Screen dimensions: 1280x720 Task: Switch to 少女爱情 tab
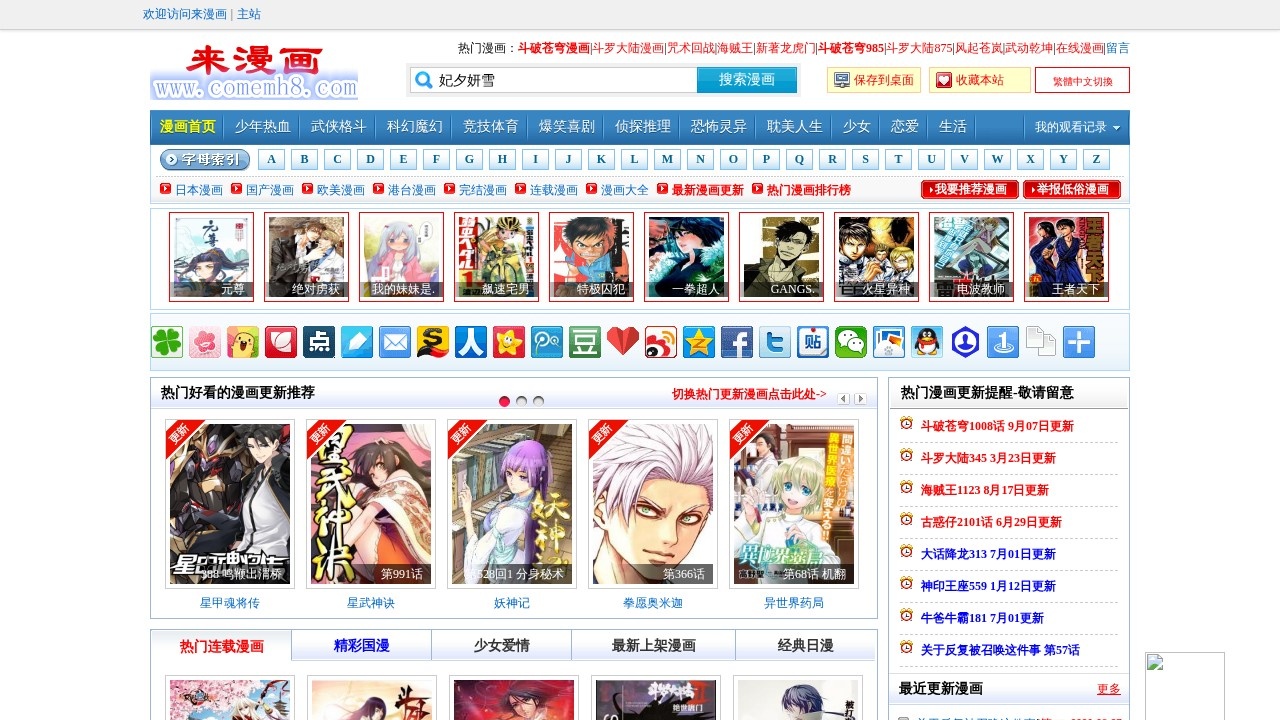[502, 646]
